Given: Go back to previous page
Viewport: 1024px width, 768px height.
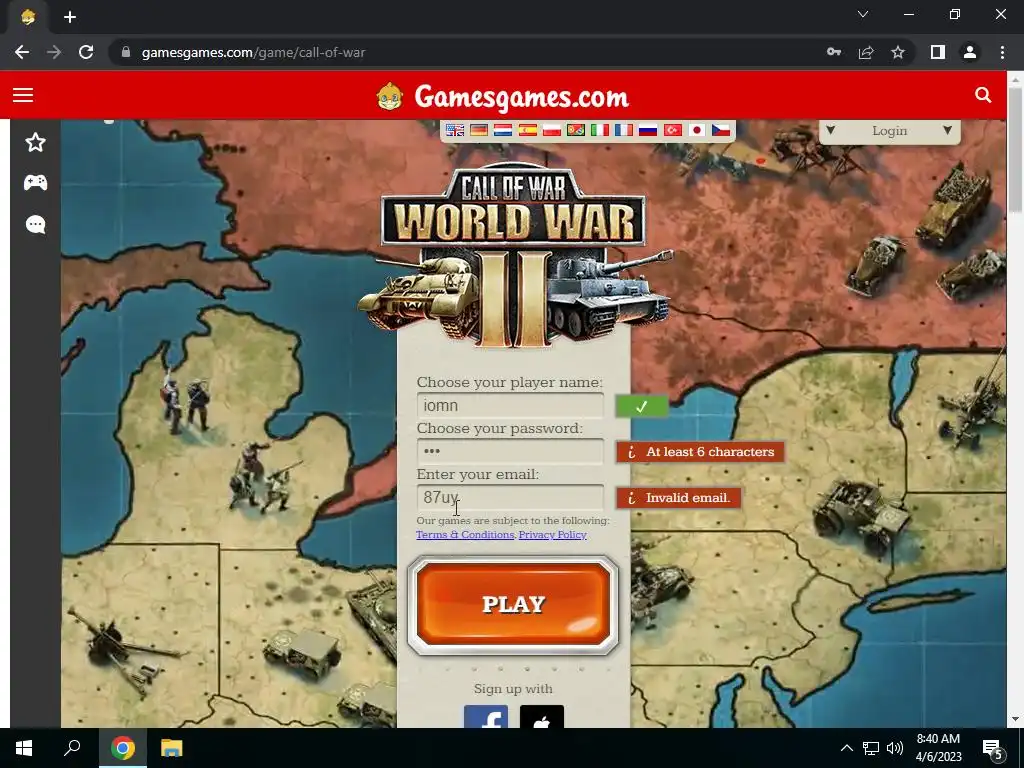Looking at the screenshot, I should coord(22,52).
